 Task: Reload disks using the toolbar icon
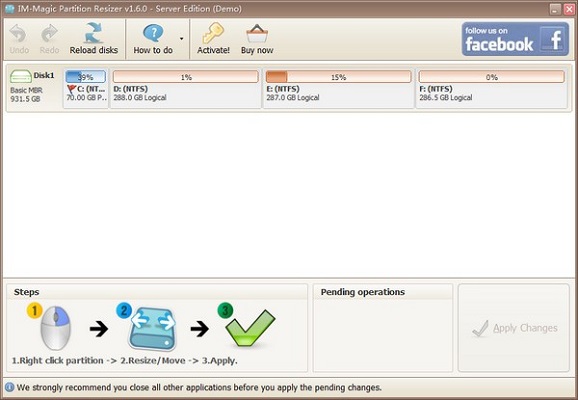[x=94, y=33]
